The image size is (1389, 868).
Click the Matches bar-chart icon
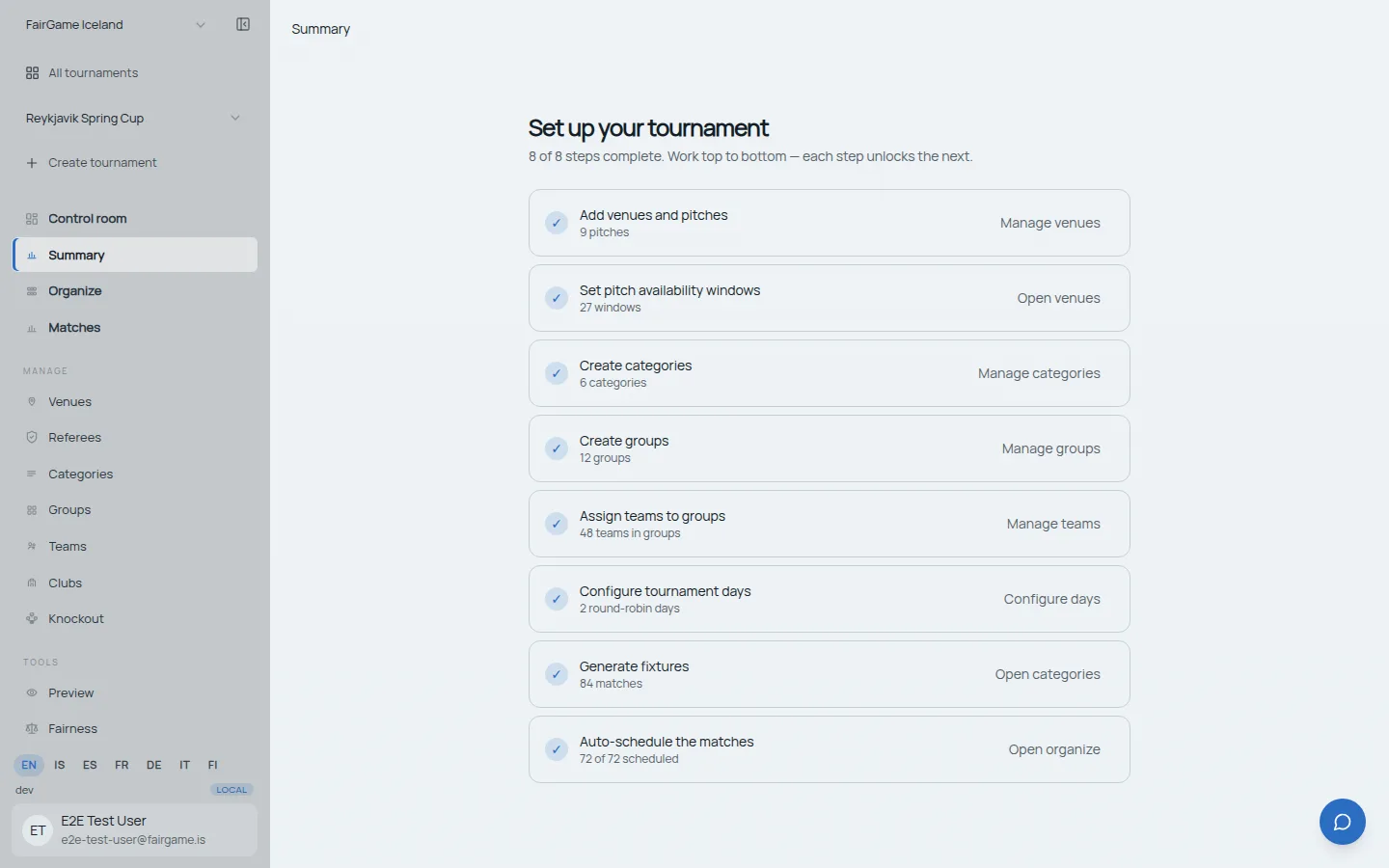[32, 328]
